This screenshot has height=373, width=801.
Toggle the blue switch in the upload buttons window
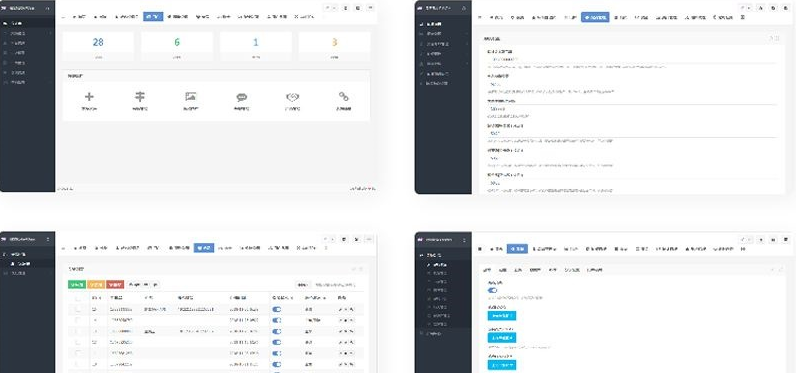click(x=492, y=290)
